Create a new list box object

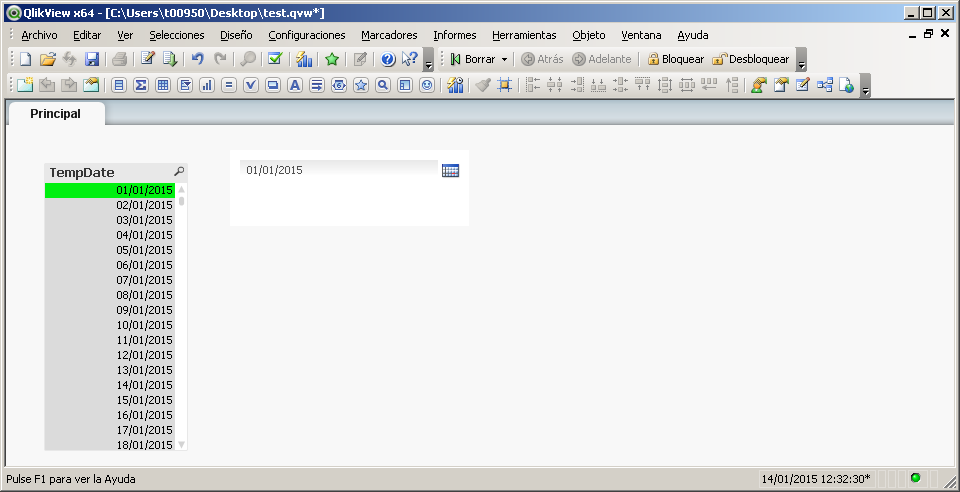point(119,85)
